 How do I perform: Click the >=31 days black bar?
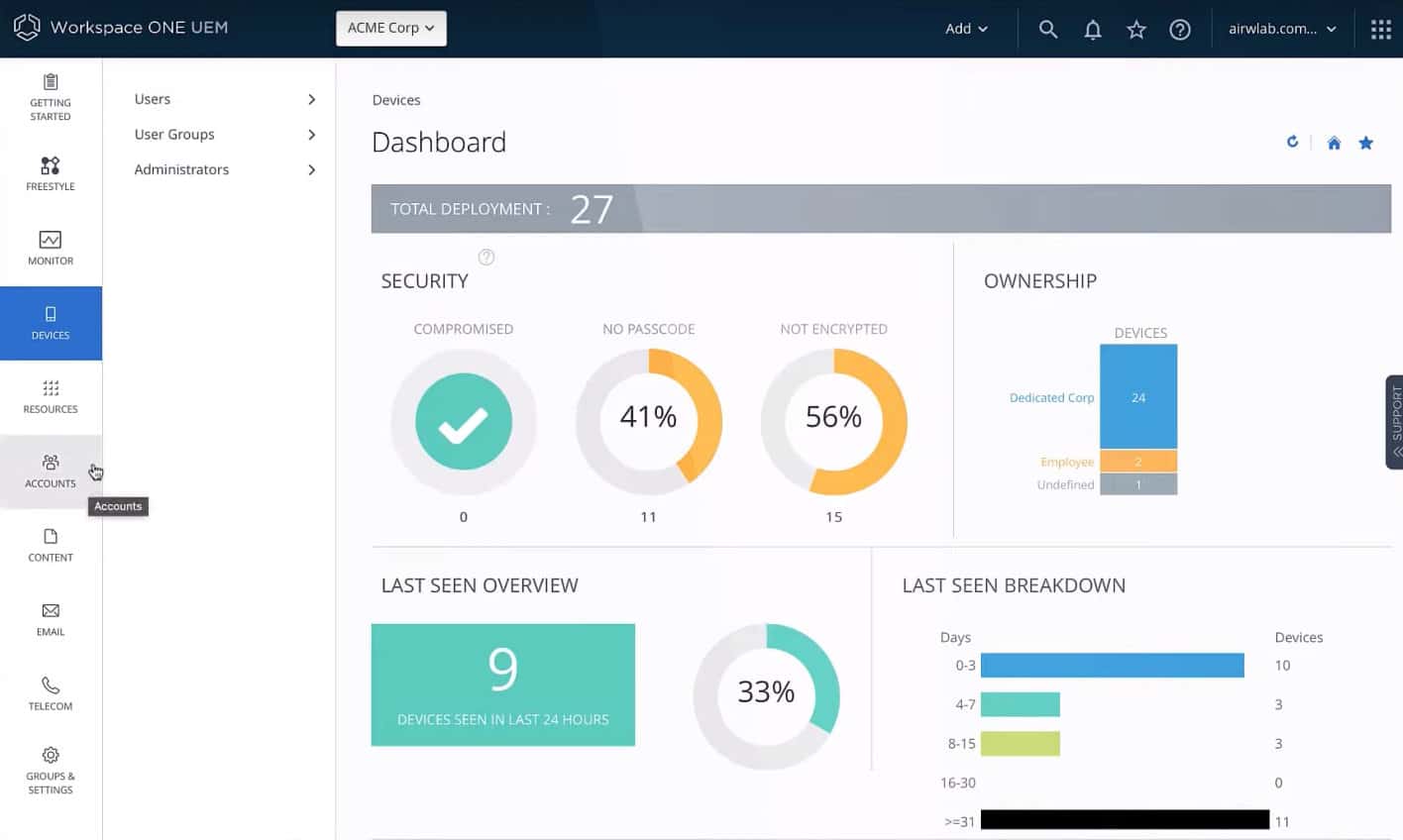click(x=1126, y=820)
